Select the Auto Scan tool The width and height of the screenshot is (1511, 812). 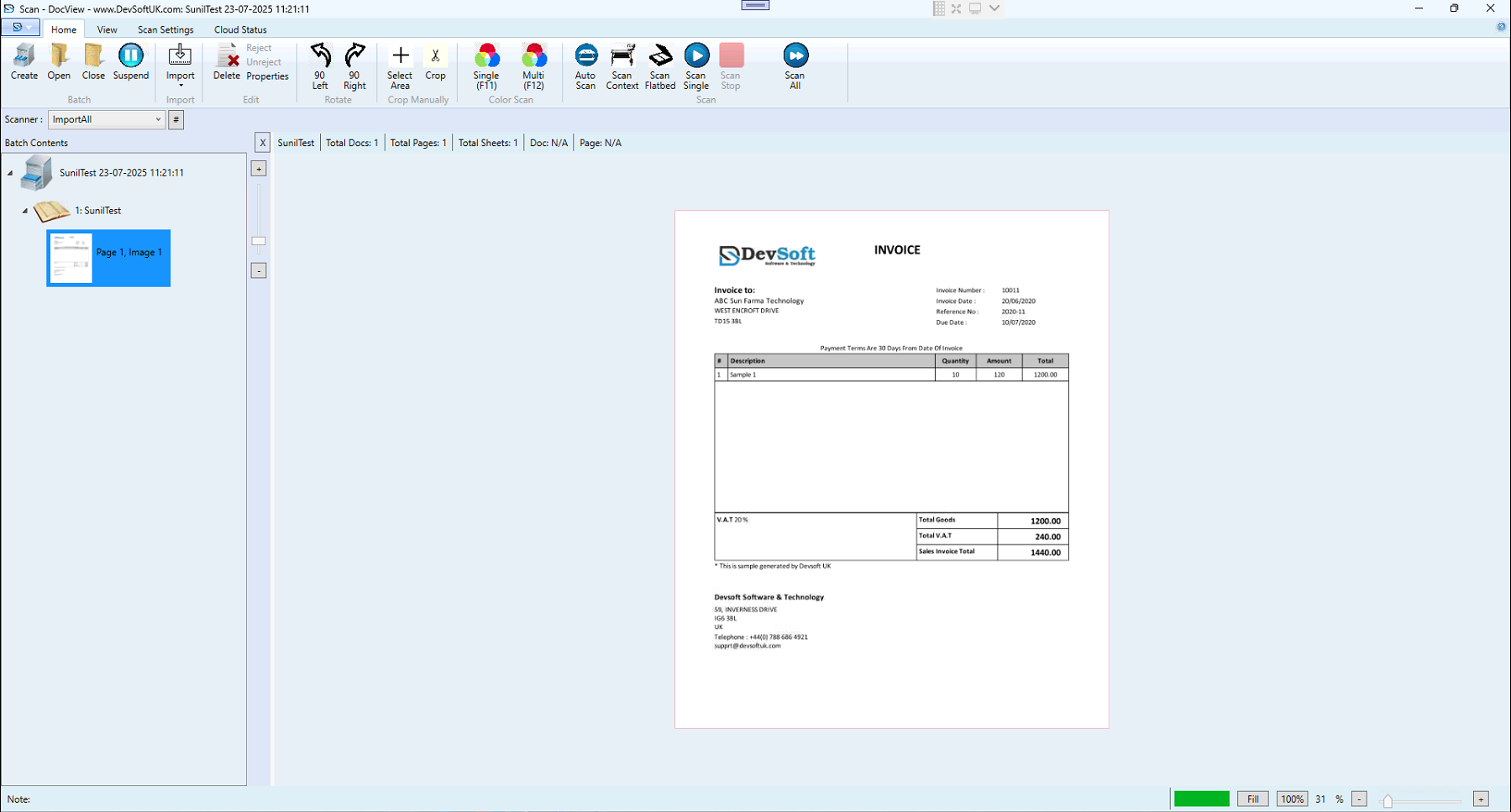pyautogui.click(x=585, y=65)
